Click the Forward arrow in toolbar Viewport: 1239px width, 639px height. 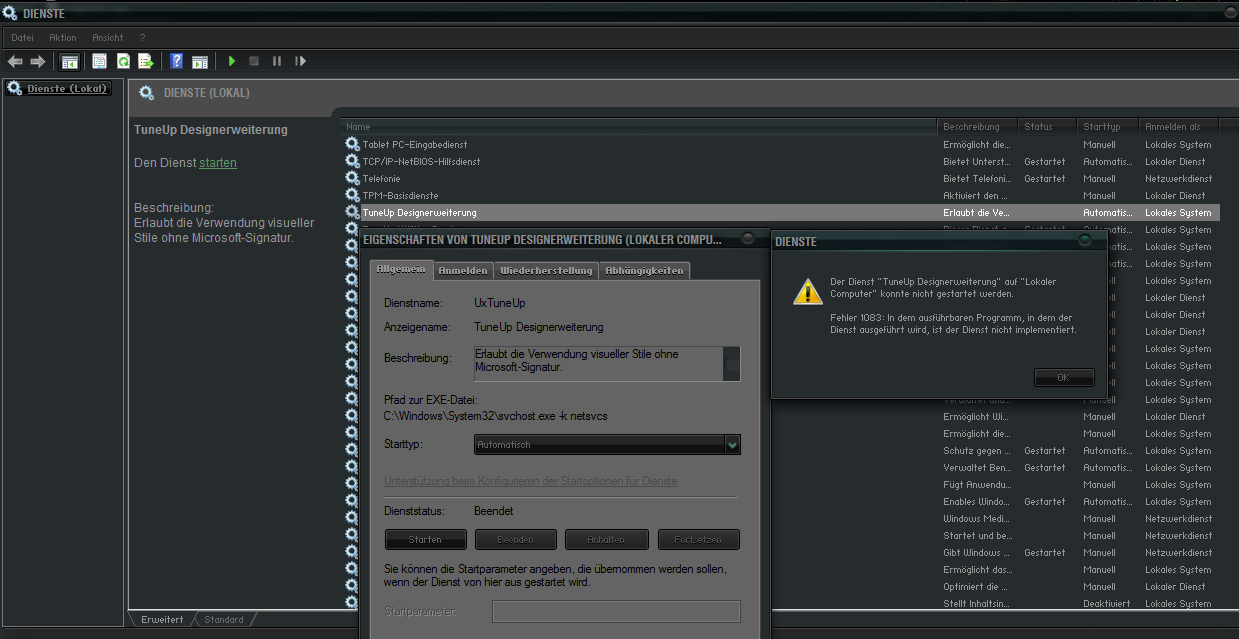(38, 61)
